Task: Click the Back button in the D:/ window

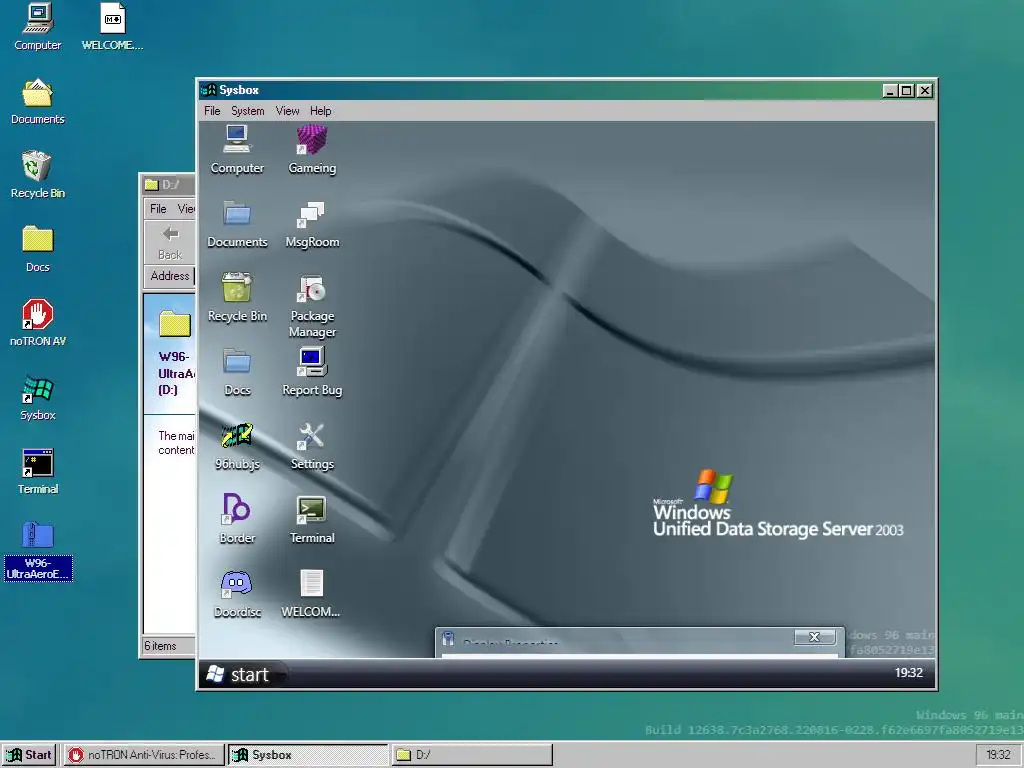Action: point(170,242)
